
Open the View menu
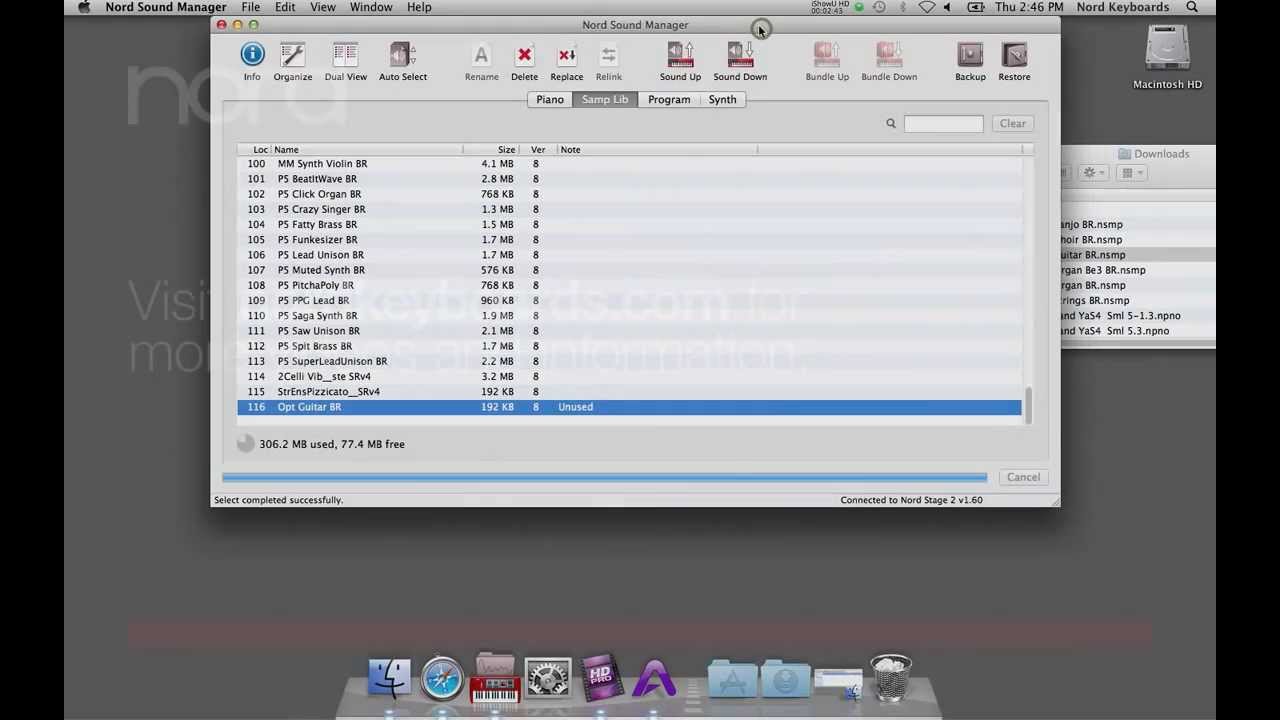(x=323, y=7)
